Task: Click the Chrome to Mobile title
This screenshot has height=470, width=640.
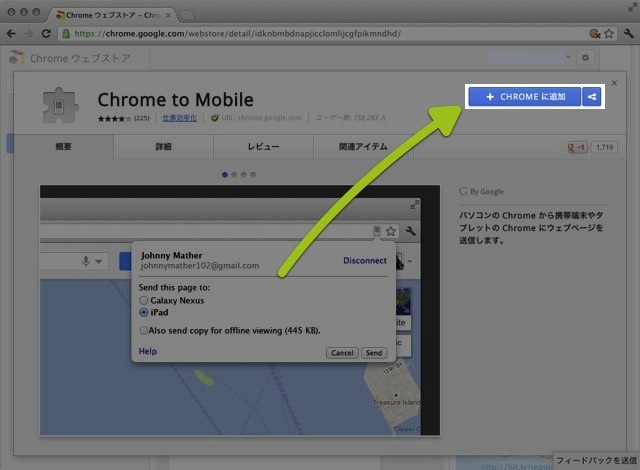Action: pyautogui.click(x=176, y=100)
